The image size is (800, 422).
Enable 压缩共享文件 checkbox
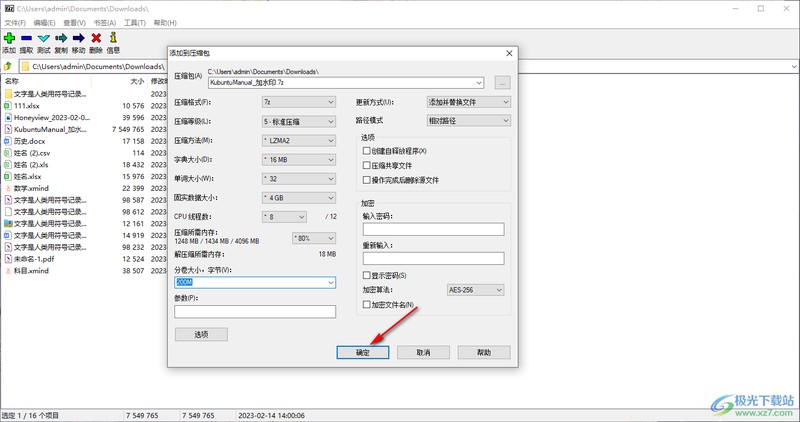tap(366, 165)
